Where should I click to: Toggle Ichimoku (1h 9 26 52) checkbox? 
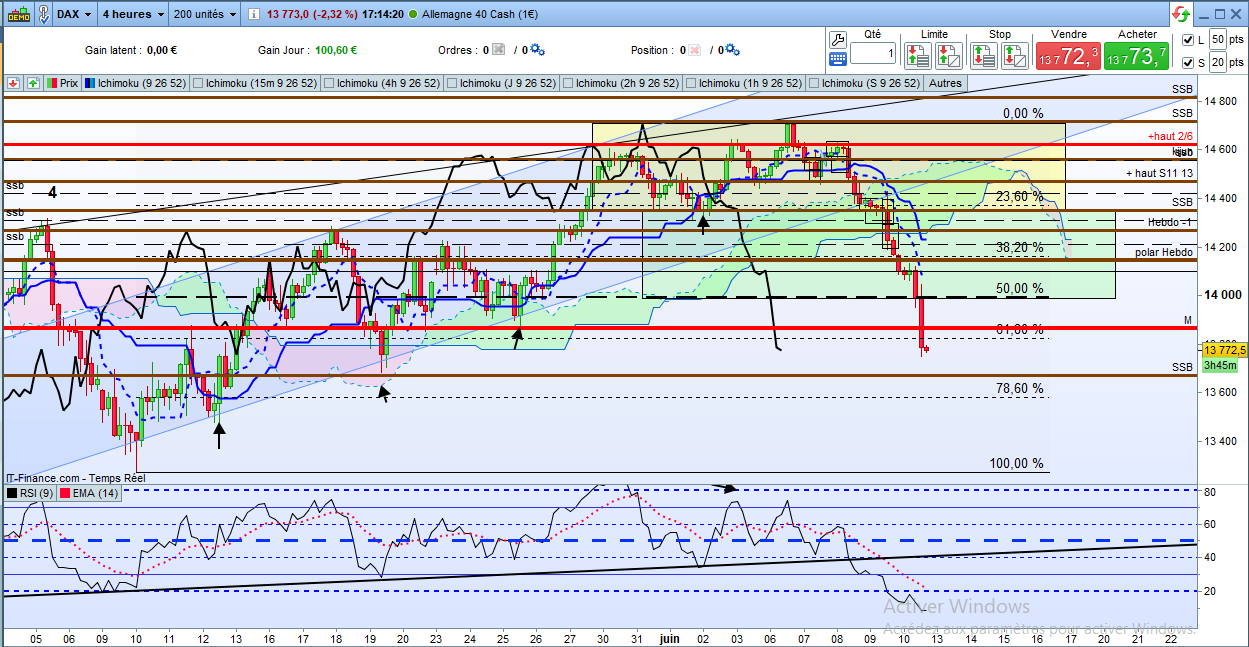691,83
